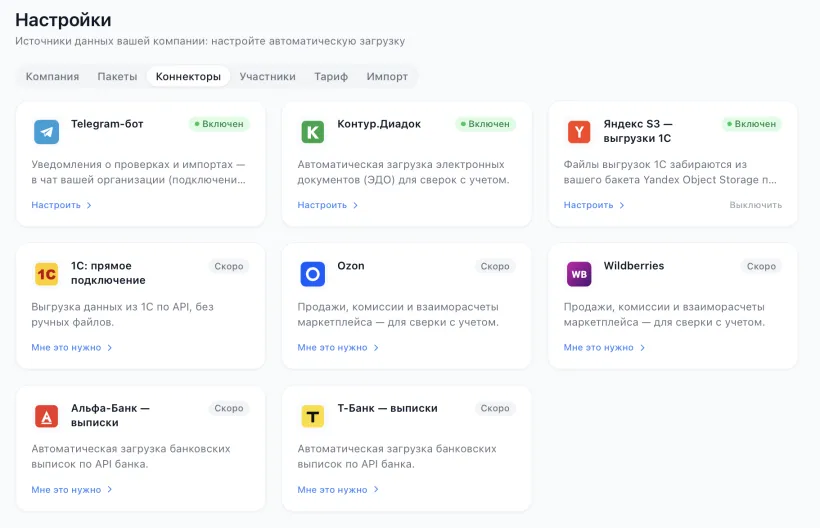This screenshot has height=528, width=820.
Task: Click the Яндекс S3 red Y icon
Action: point(578,132)
